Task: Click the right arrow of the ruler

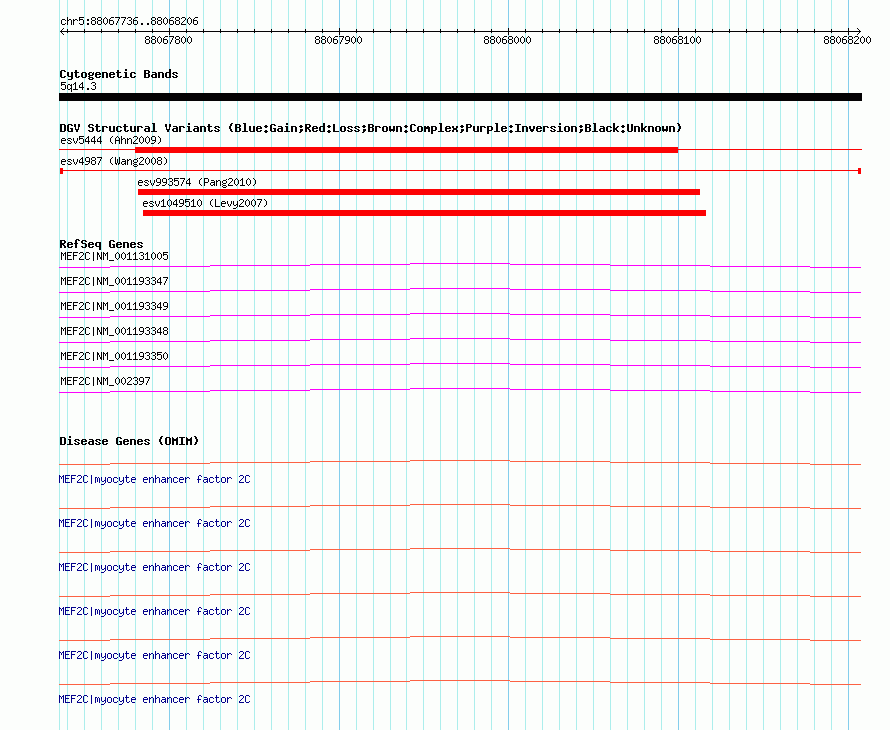Action: (x=858, y=32)
